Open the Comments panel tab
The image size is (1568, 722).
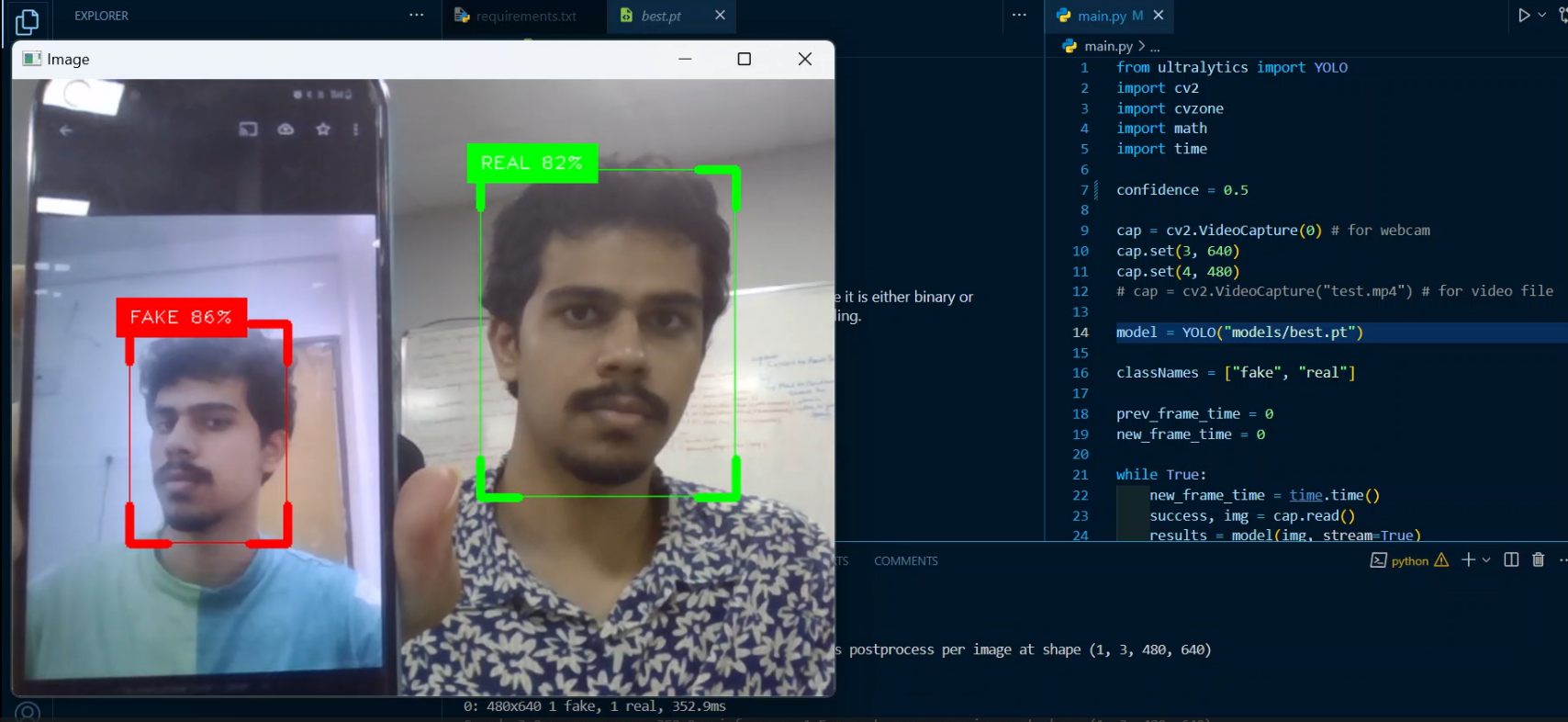pos(905,560)
